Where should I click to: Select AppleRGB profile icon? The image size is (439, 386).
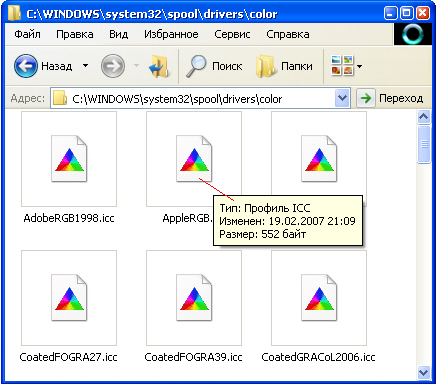click(194, 159)
